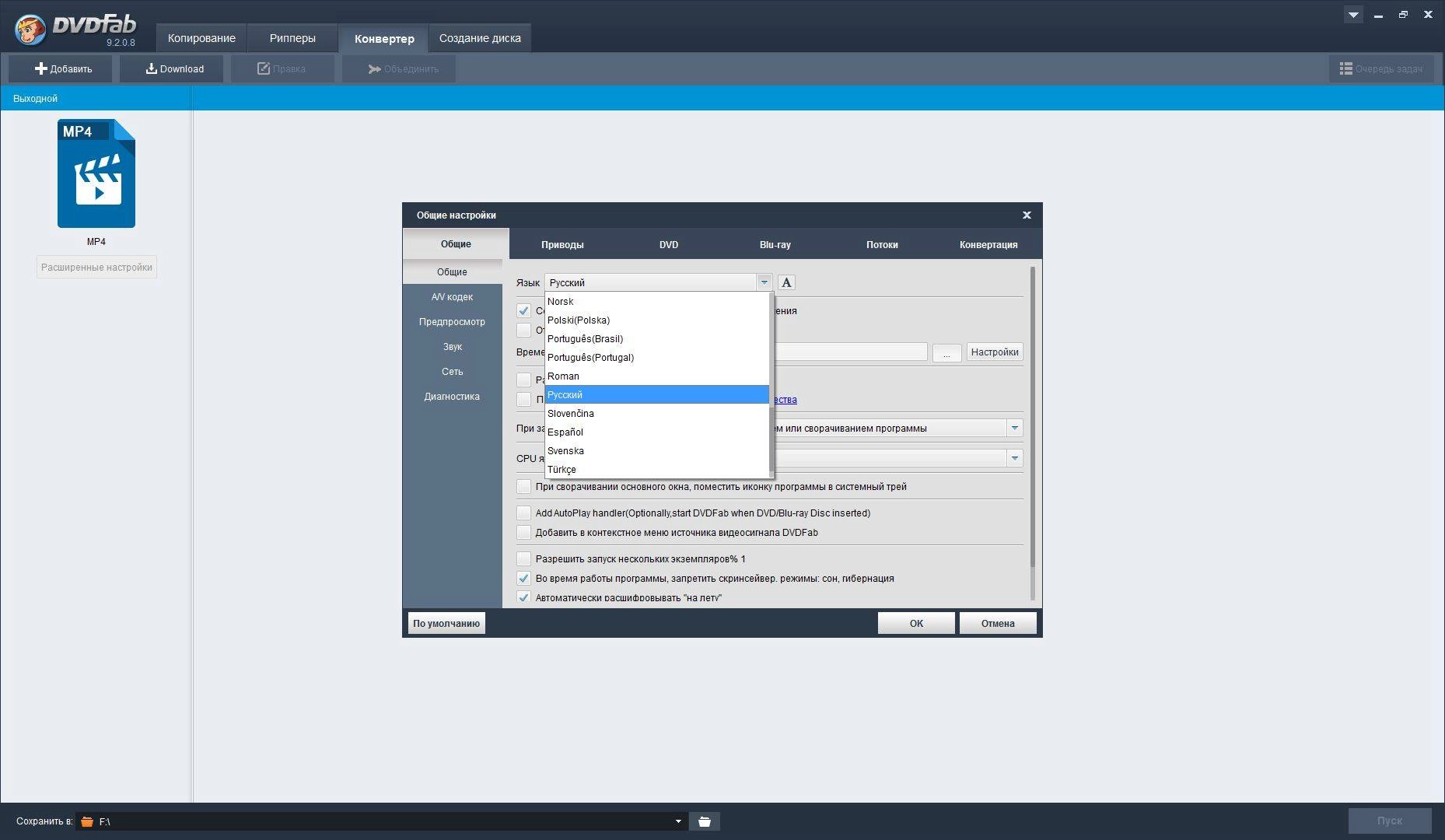Choose Türkçe from the language list
Viewport: 1445px width, 840px height.
point(656,469)
